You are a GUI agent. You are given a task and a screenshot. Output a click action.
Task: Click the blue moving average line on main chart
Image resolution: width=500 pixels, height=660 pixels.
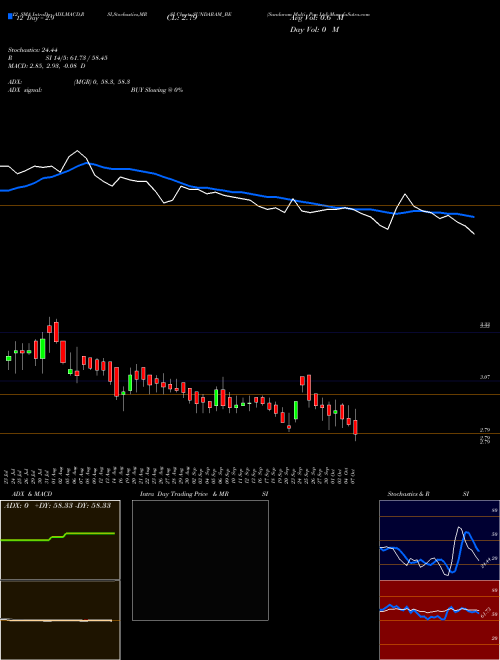point(236,192)
